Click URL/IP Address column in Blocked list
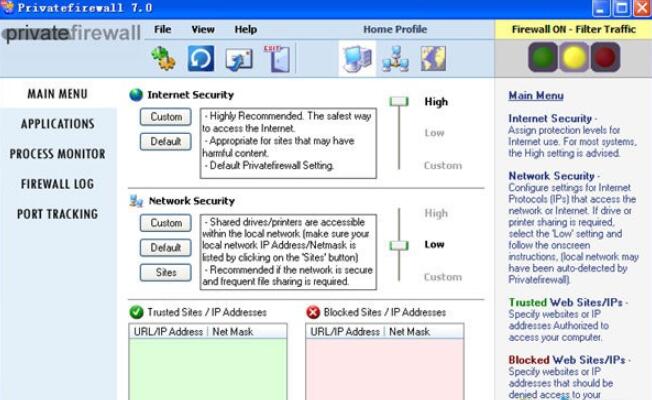The height and width of the screenshot is (400, 652). [345, 331]
